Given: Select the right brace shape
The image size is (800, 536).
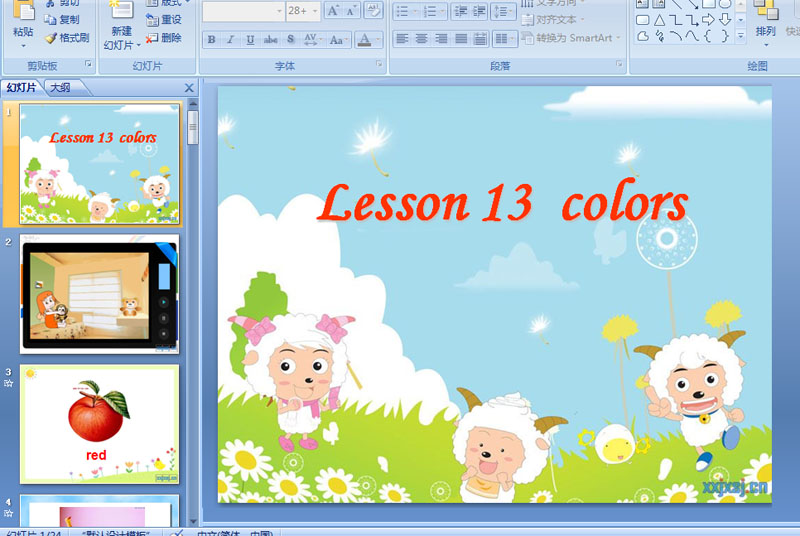Looking at the screenshot, I should click(x=725, y=36).
